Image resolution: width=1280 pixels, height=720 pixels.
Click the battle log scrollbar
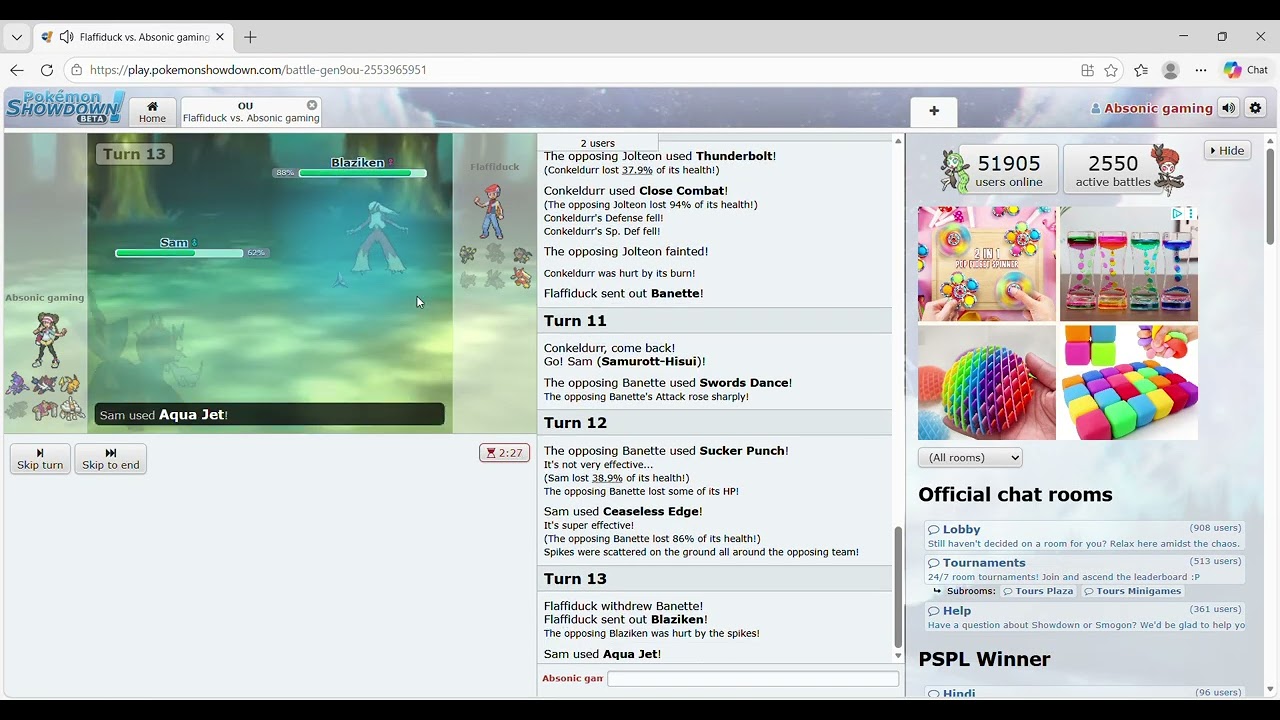click(x=898, y=587)
